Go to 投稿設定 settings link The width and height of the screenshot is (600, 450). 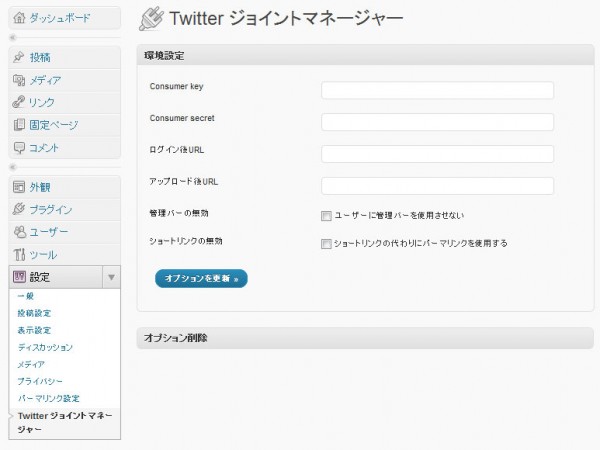click(34, 313)
